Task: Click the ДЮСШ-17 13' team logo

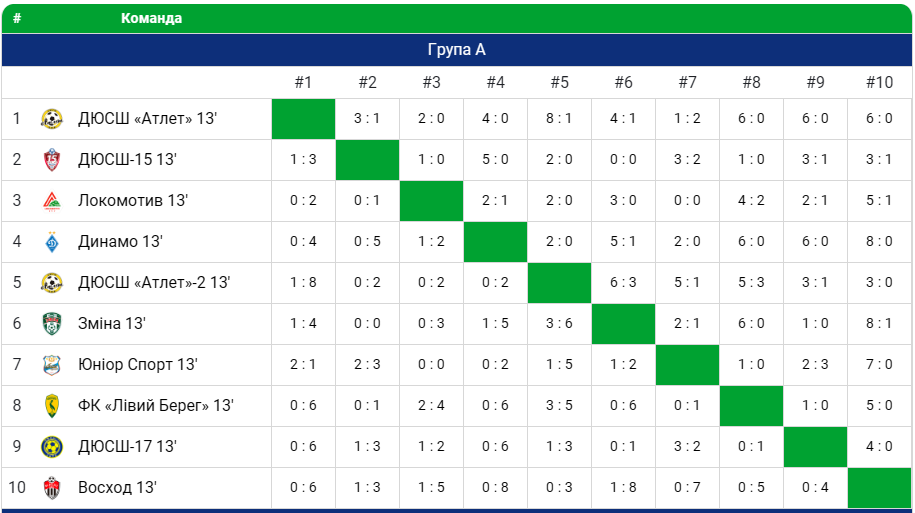Action: pos(51,447)
